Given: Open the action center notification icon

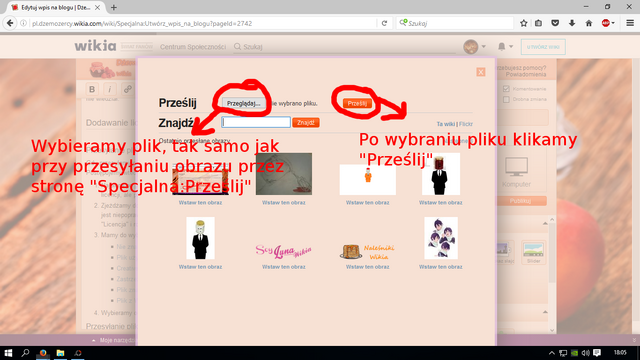Looking at the screenshot, I should (x=597, y=353).
